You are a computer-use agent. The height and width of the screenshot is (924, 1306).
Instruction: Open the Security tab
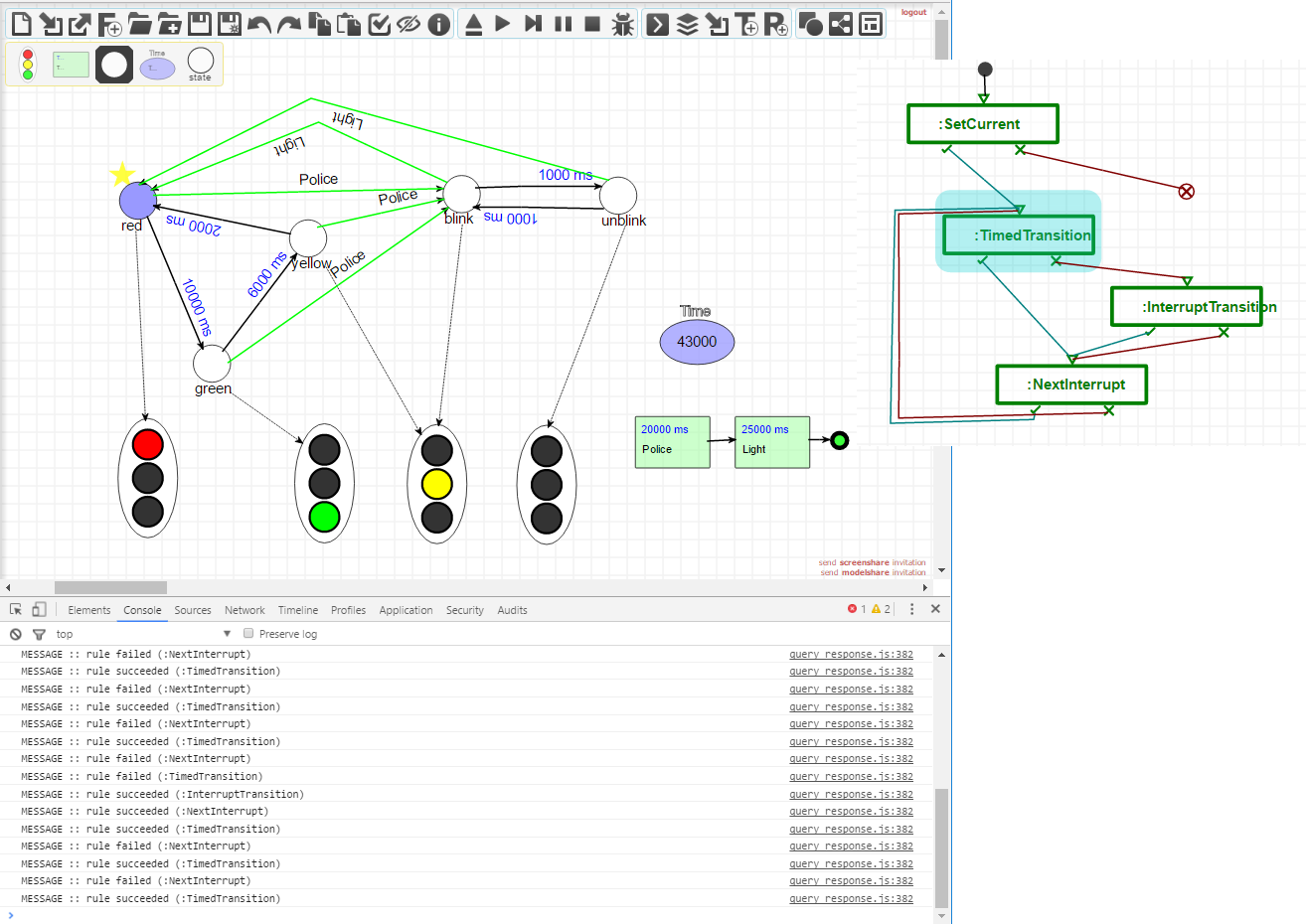465,610
